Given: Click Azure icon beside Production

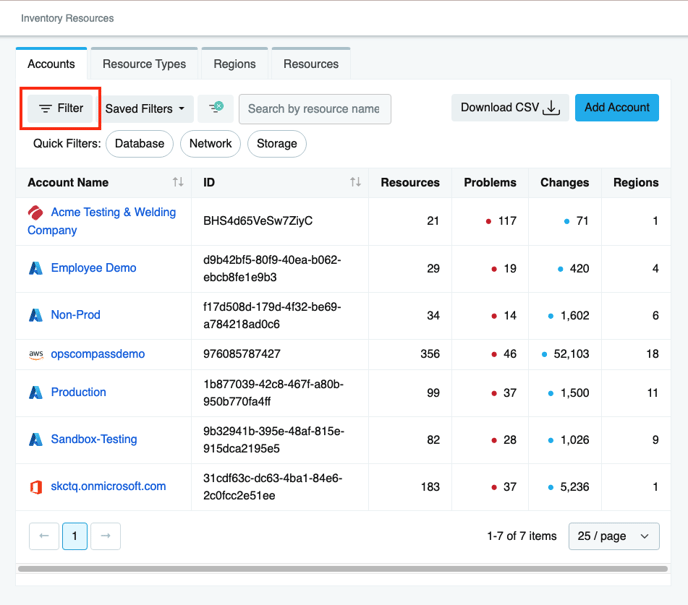Looking at the screenshot, I should [x=36, y=392].
